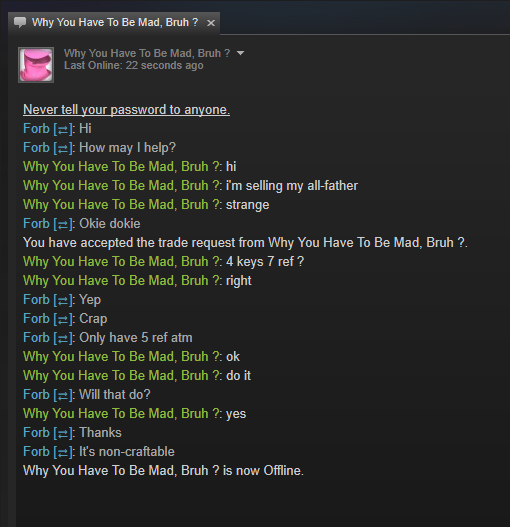
Task: Click the trade request accepted system message
Action: tap(245, 243)
